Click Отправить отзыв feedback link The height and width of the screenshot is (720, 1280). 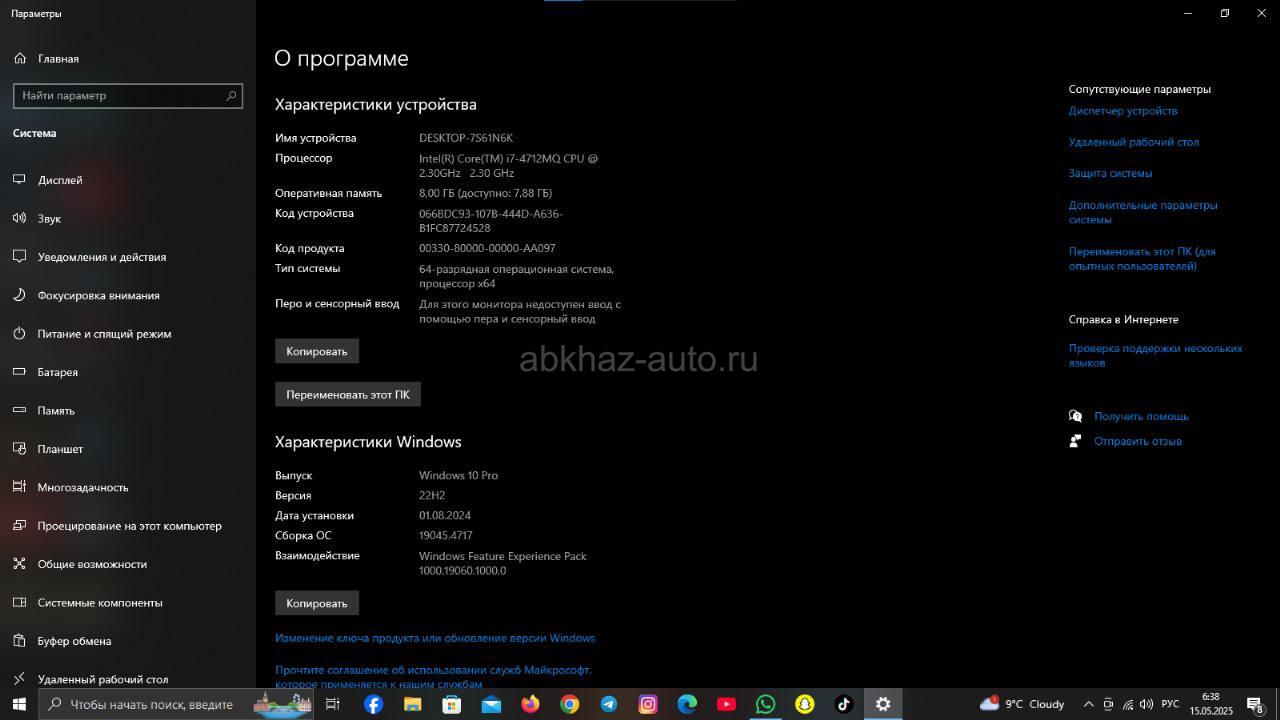[x=1138, y=441]
